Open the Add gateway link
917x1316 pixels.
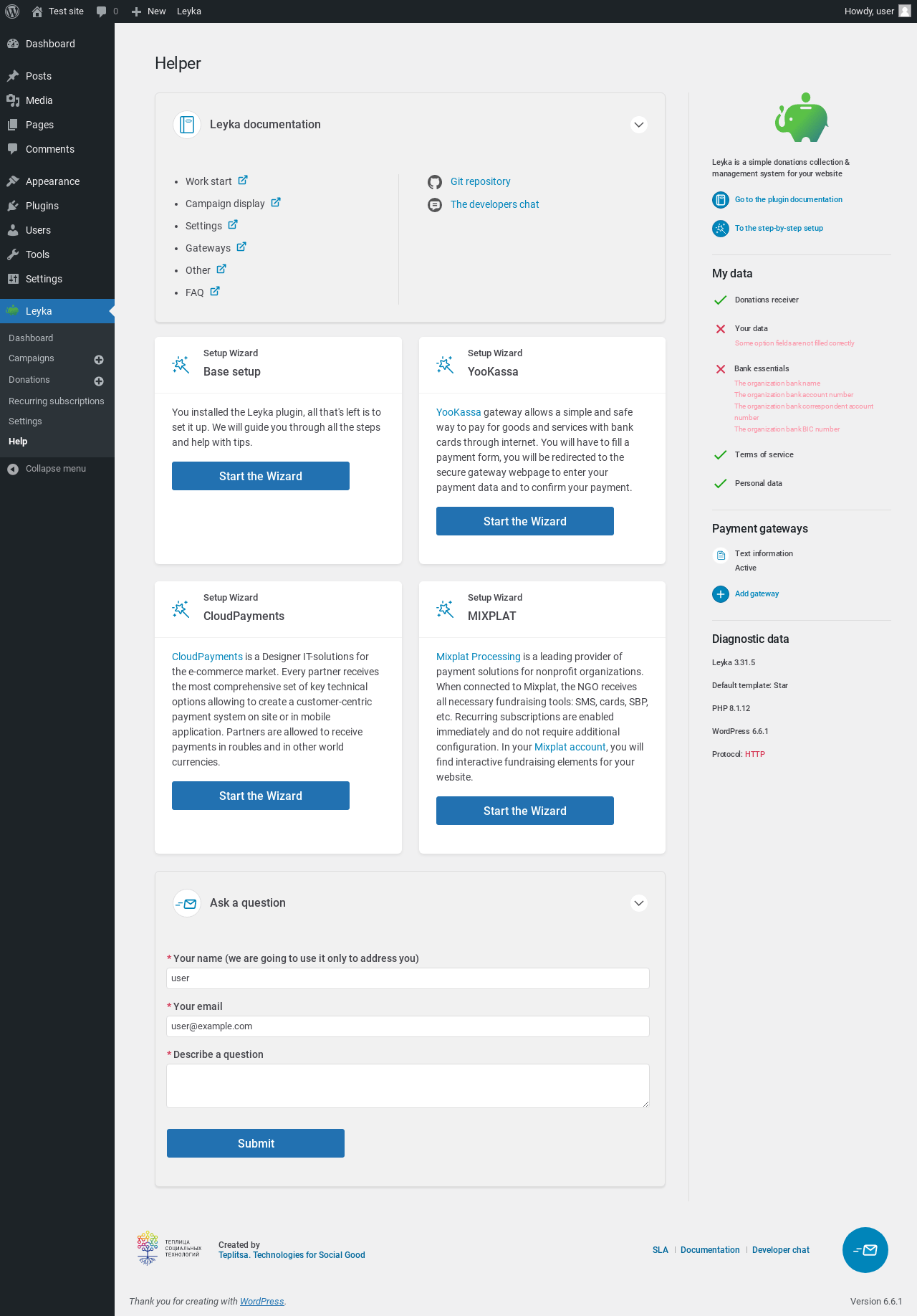point(757,594)
